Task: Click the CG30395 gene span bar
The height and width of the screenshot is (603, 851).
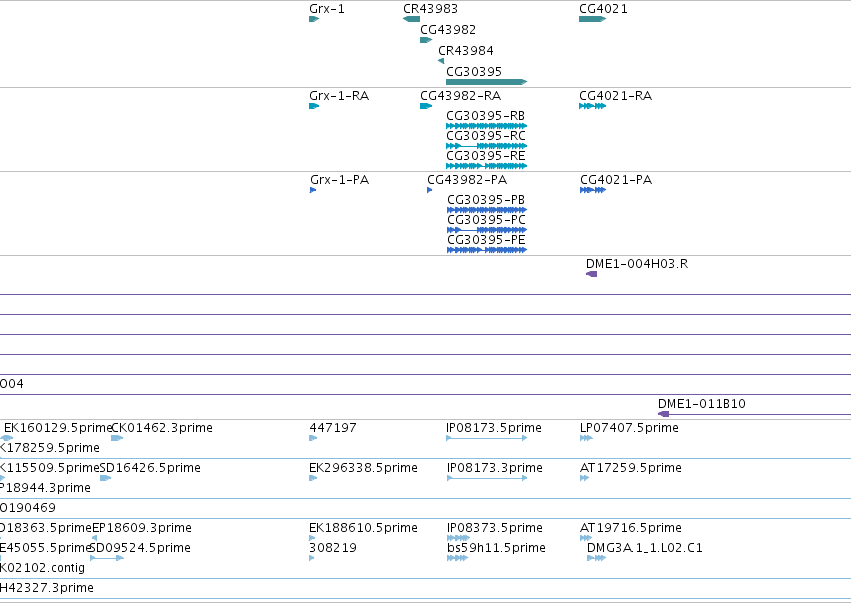Action: click(486, 82)
